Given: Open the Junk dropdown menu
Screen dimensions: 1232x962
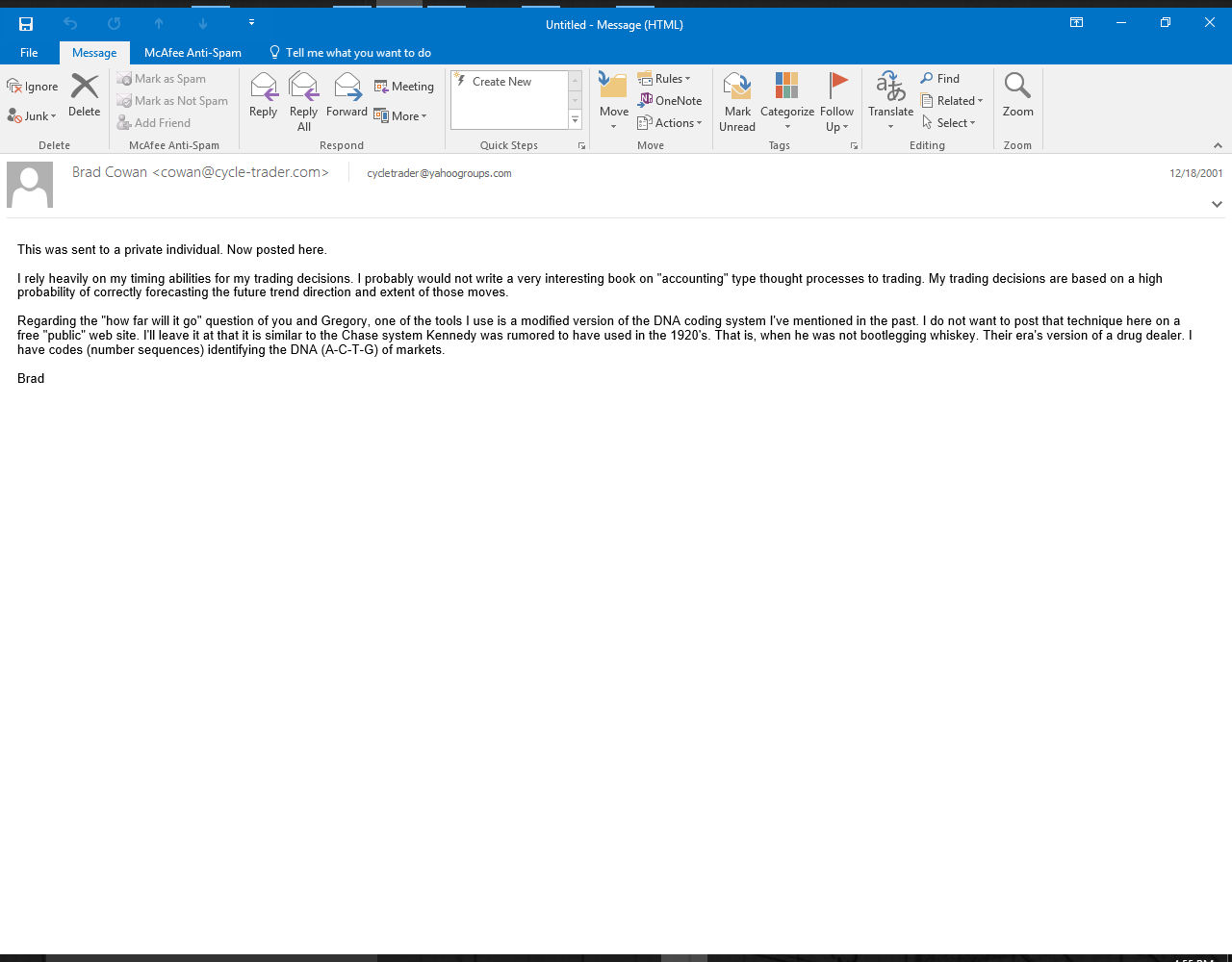Looking at the screenshot, I should point(32,115).
